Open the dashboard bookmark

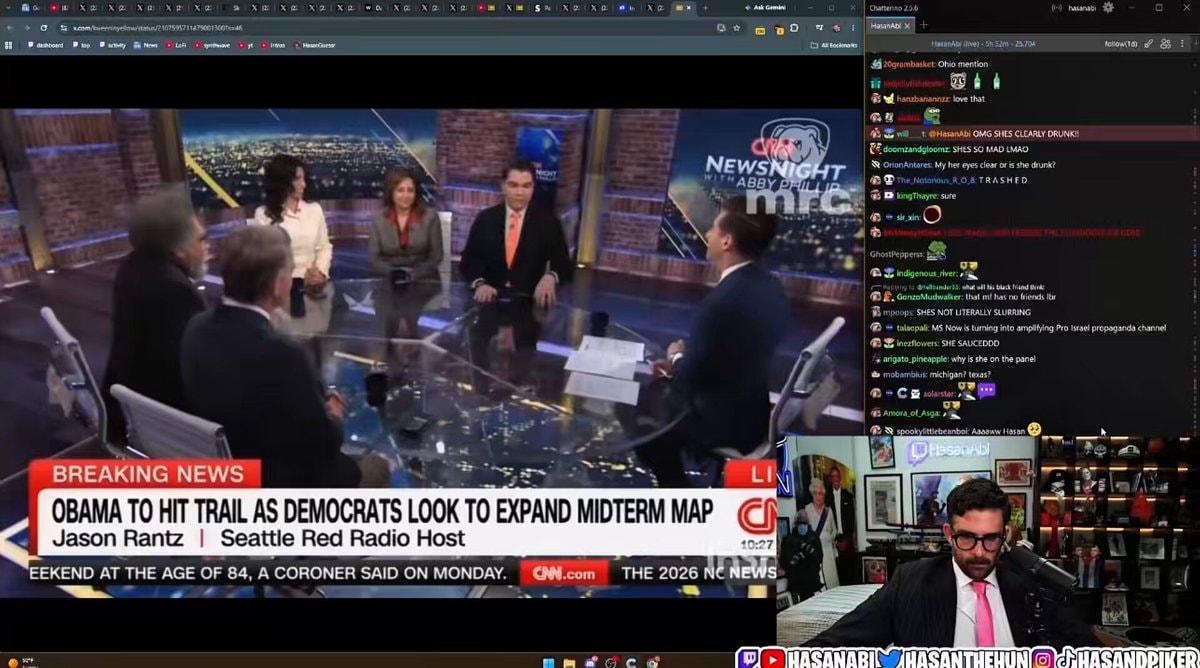[x=46, y=45]
